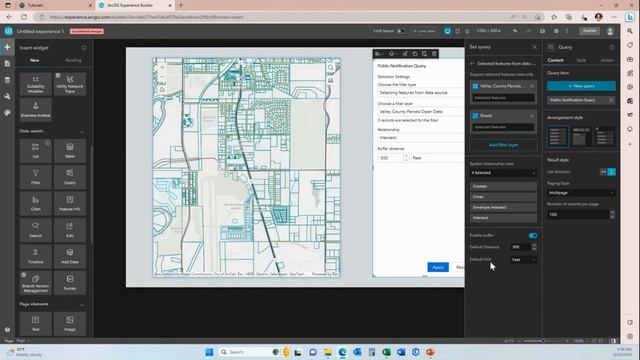The height and width of the screenshot is (360, 640).
Task: Open the Spatial relationship rules dropdown
Action: 503,173
